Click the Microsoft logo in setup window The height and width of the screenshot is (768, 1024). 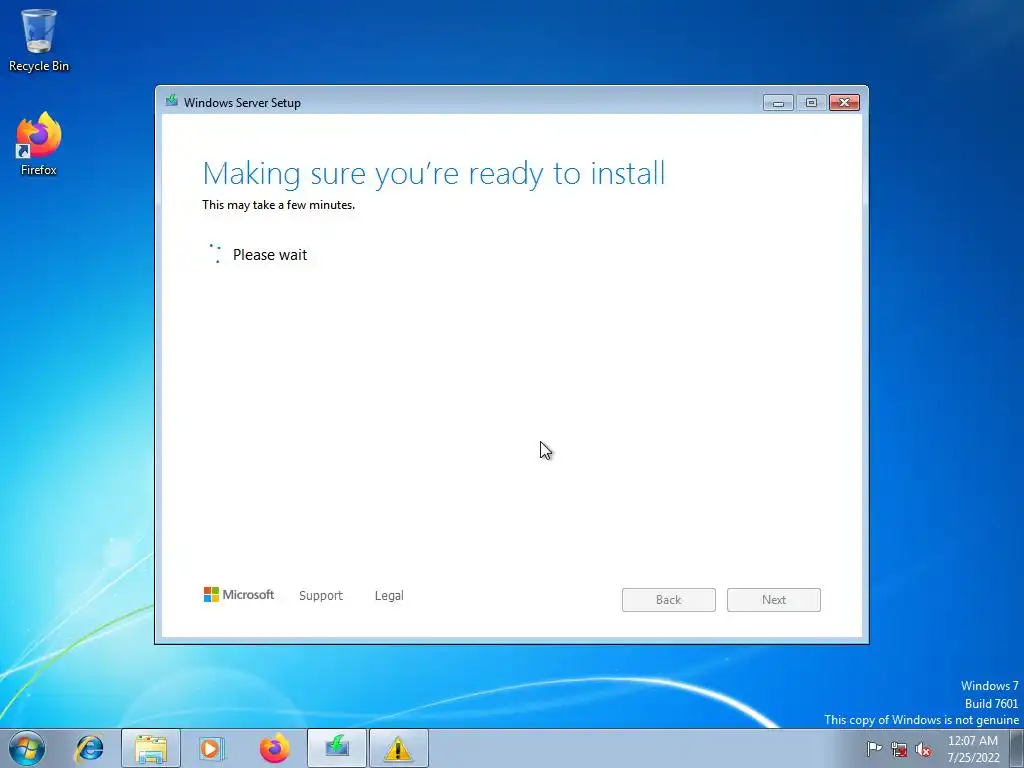239,594
